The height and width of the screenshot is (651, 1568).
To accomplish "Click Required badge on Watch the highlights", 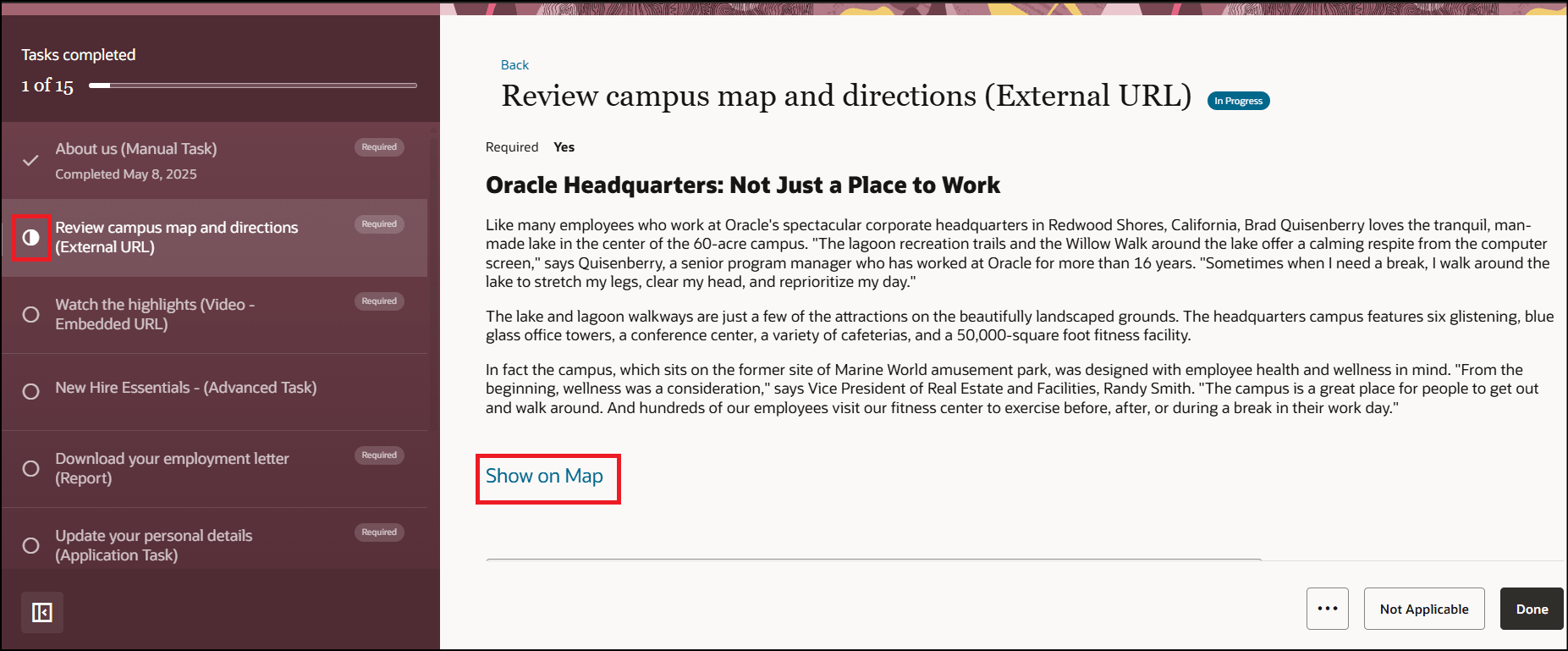I will click(x=379, y=301).
